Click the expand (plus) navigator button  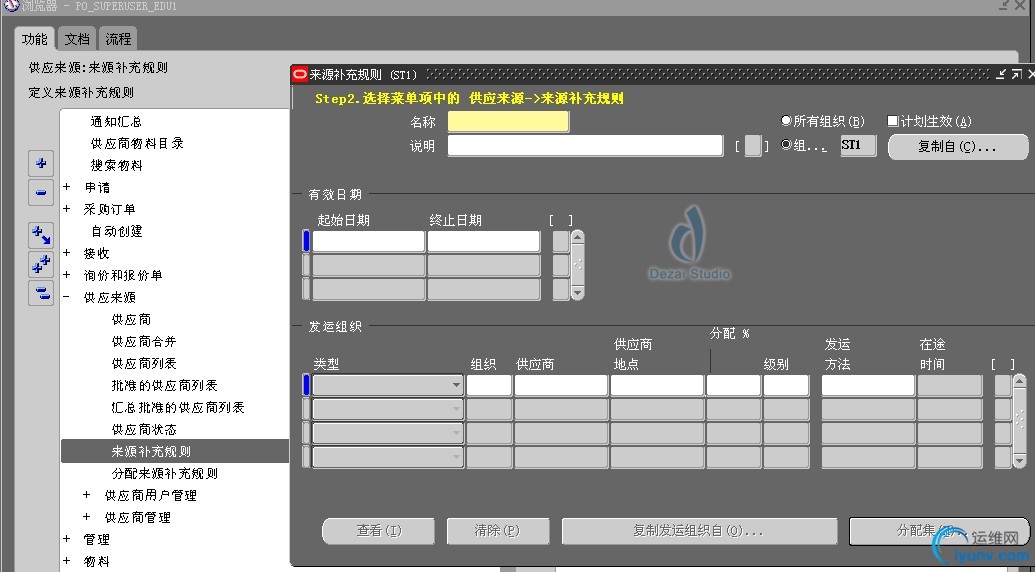41,164
